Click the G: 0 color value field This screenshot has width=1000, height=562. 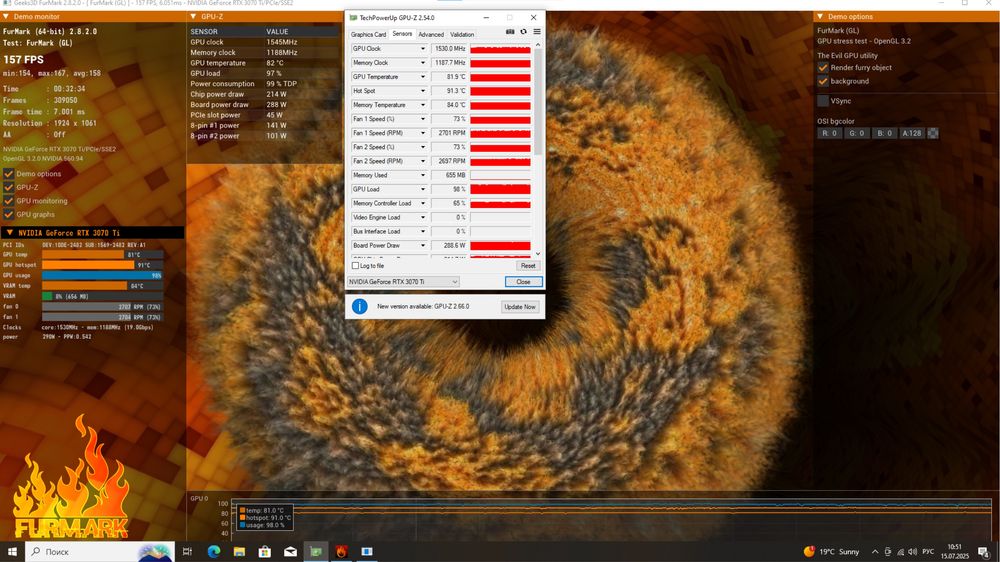click(x=857, y=133)
